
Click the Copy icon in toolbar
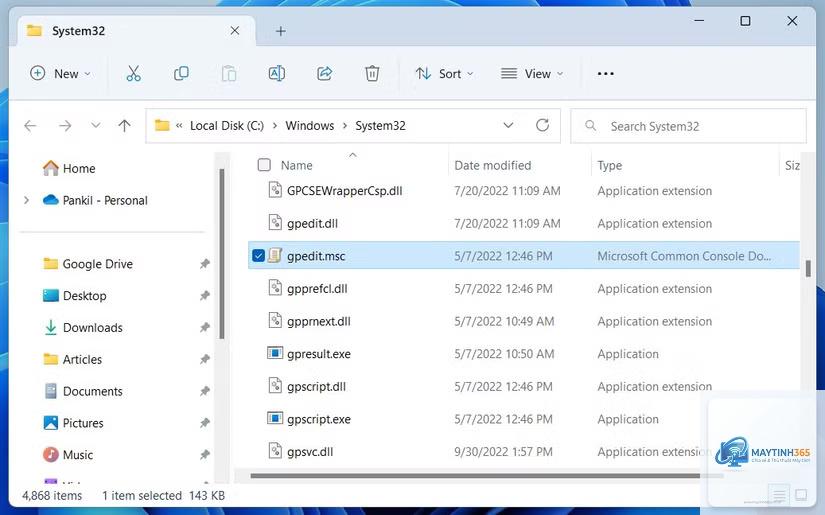point(181,74)
